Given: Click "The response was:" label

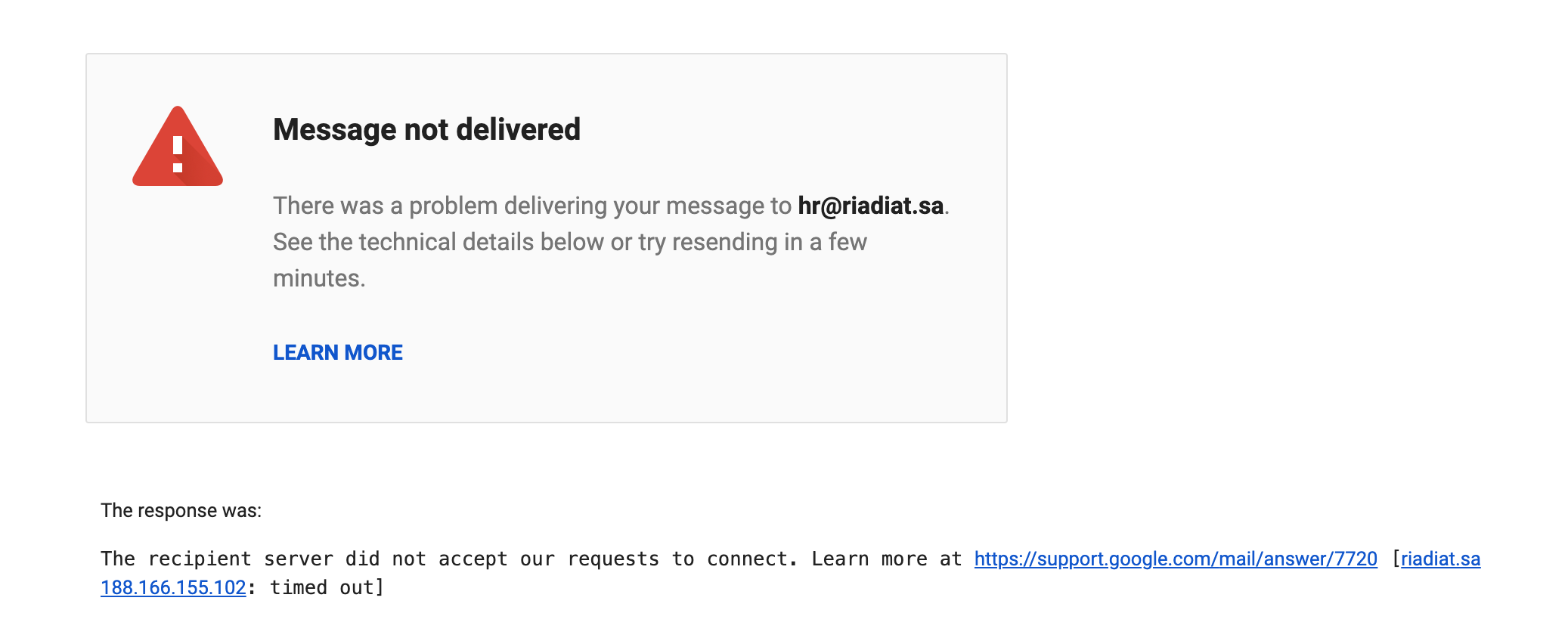Looking at the screenshot, I should coord(181,510).
